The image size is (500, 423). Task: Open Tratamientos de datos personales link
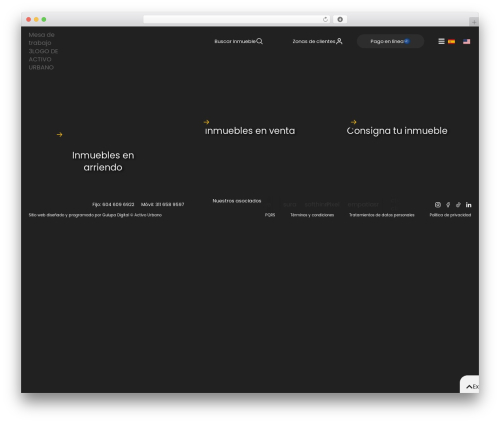click(x=382, y=215)
